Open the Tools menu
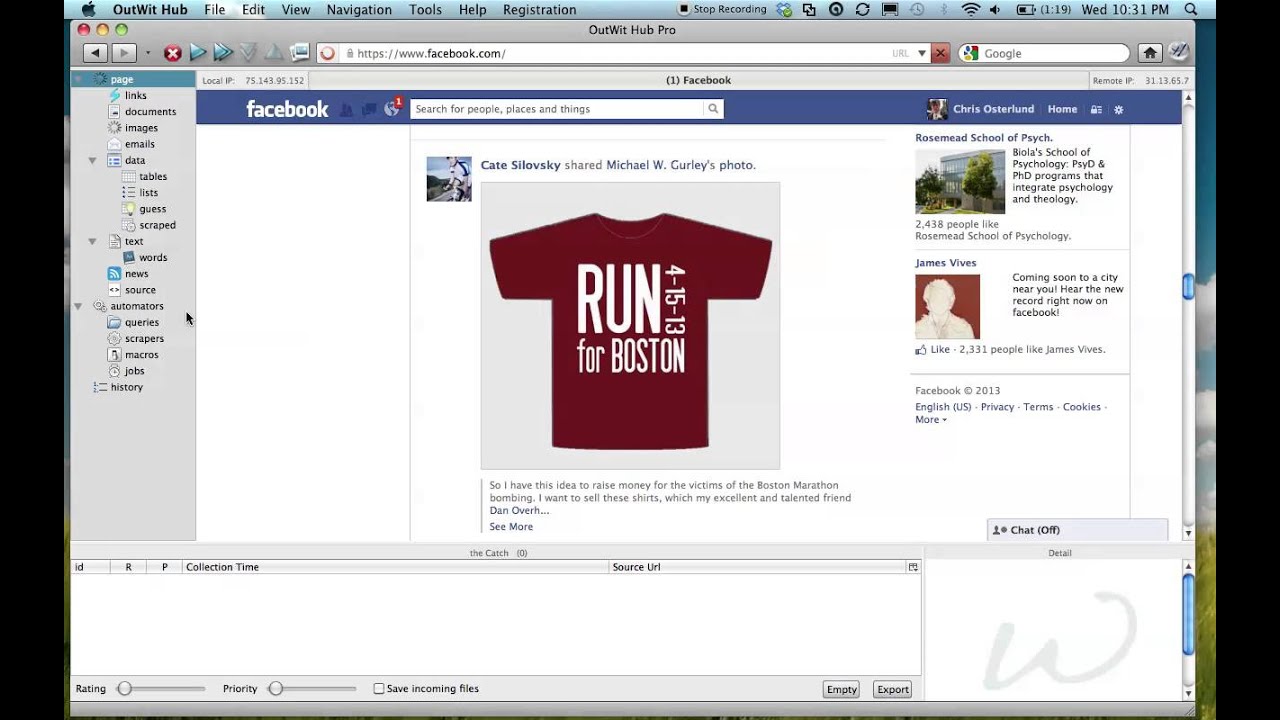Screen dimensions: 1280x720 pyautogui.click(x=425, y=10)
